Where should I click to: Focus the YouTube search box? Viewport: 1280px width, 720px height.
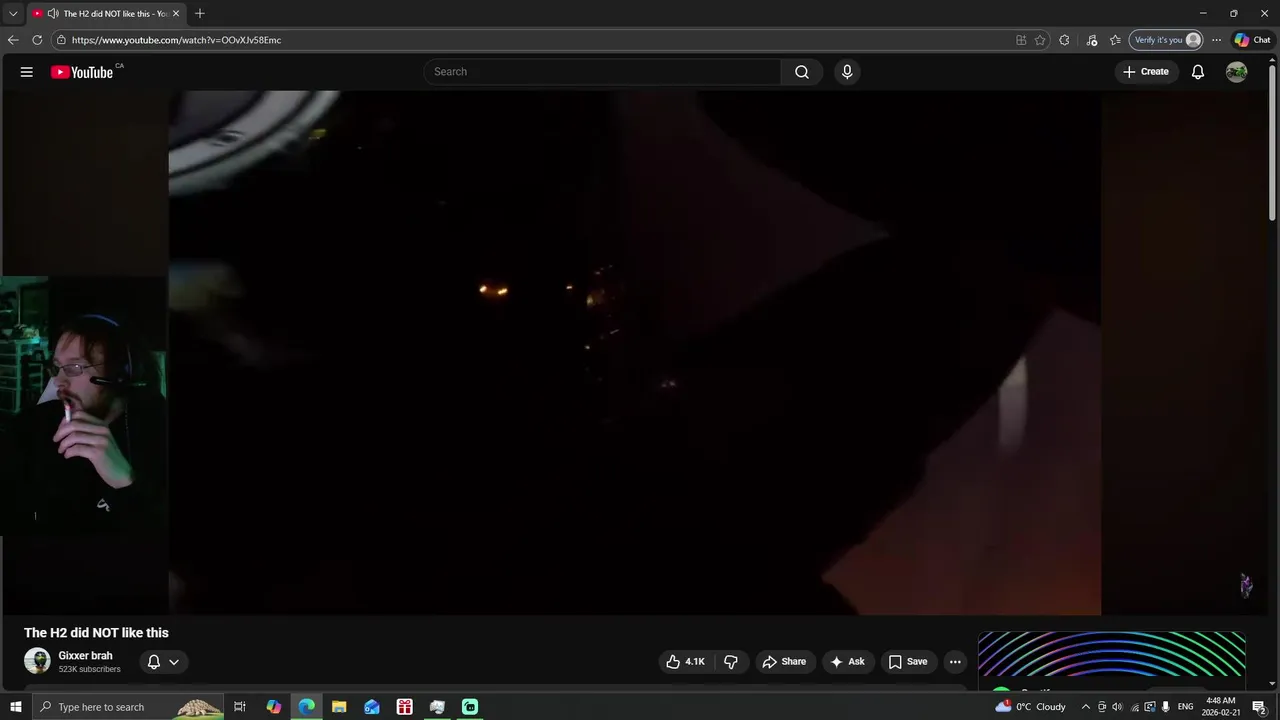pyautogui.click(x=602, y=72)
